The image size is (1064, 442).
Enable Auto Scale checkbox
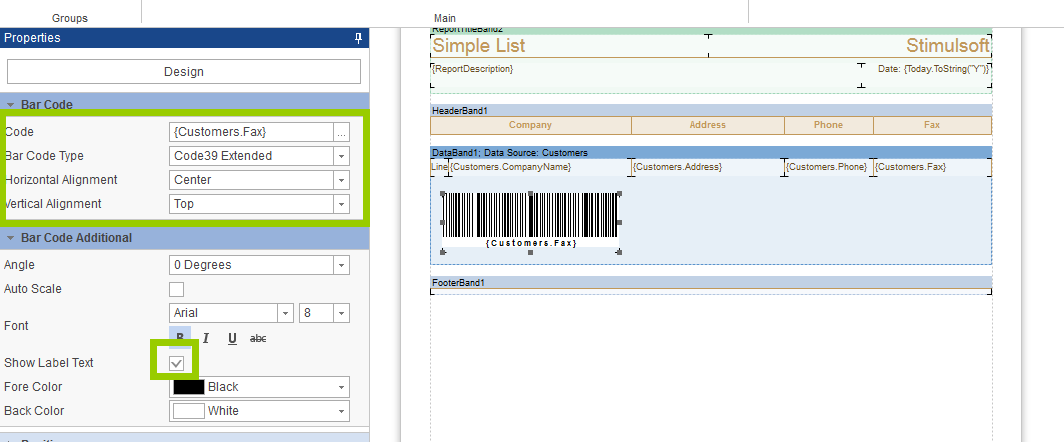click(176, 289)
